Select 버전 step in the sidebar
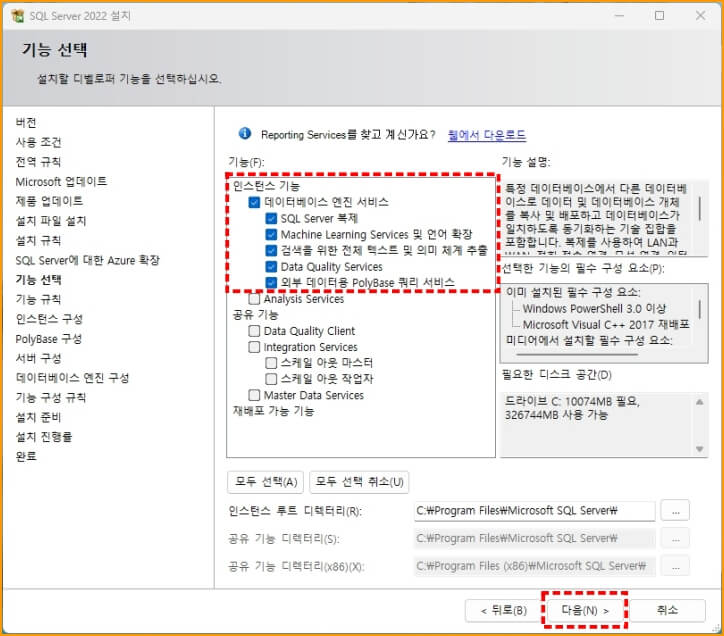Viewport: 724px width, 636px height. 26,123
